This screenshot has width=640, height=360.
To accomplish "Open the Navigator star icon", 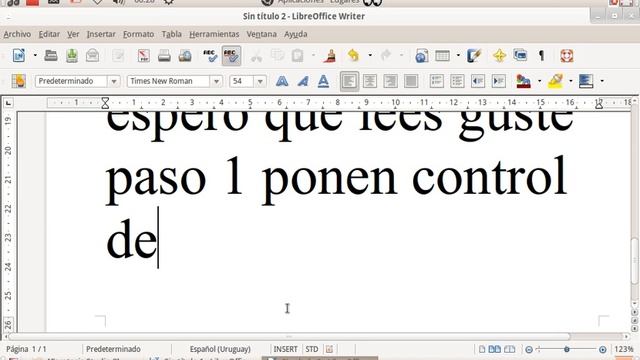I will [x=499, y=56].
